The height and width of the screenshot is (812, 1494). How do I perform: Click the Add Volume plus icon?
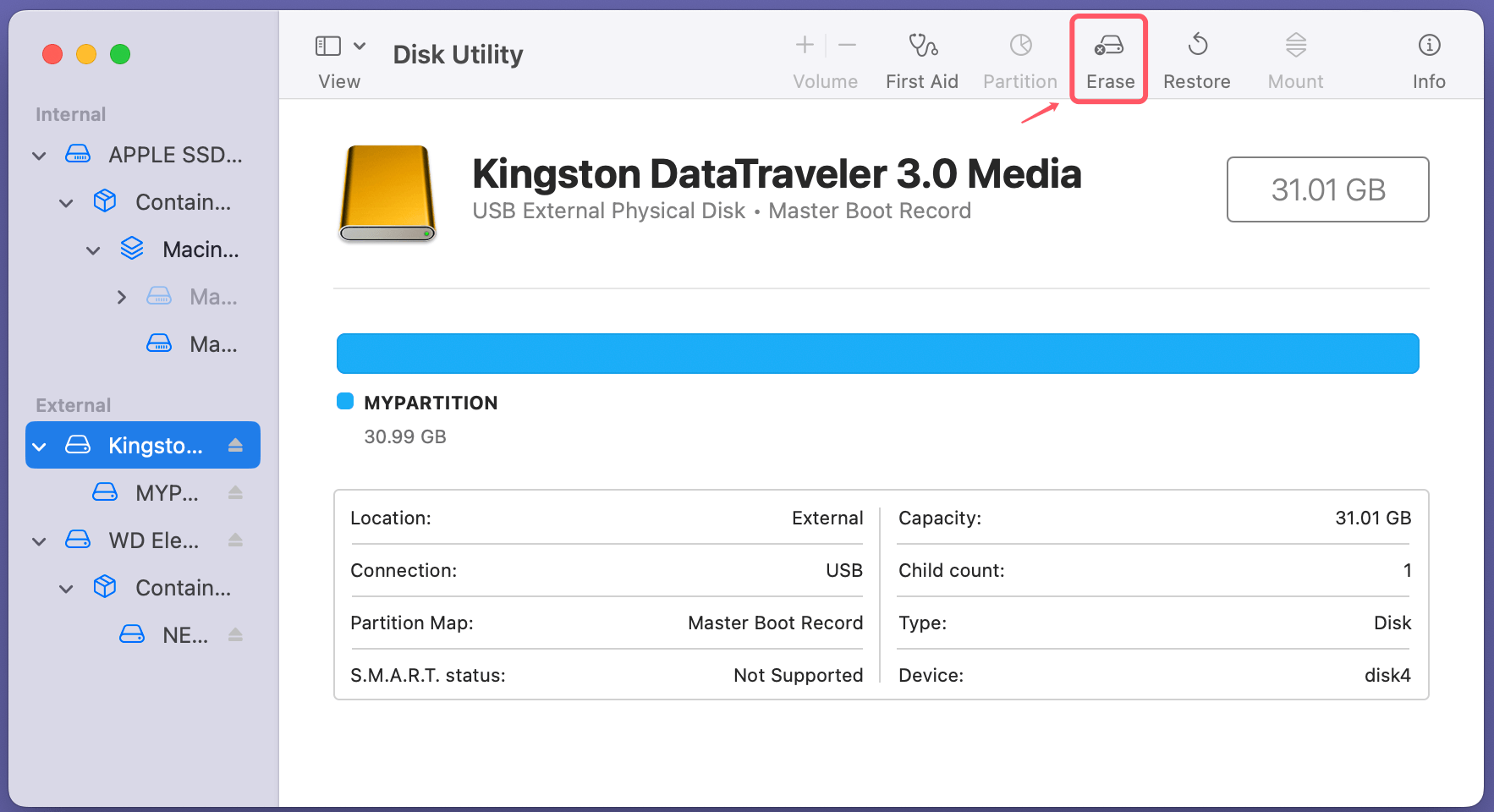803,45
